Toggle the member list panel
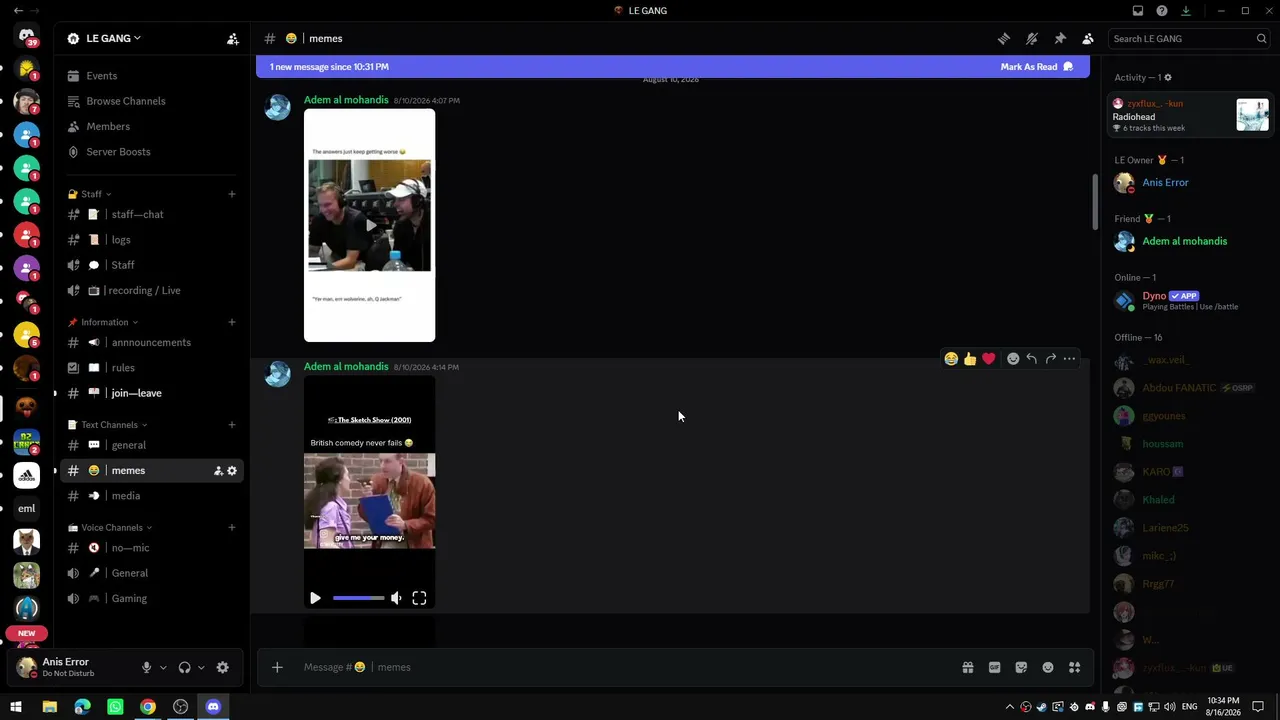The width and height of the screenshot is (1280, 720). pyautogui.click(x=1088, y=39)
